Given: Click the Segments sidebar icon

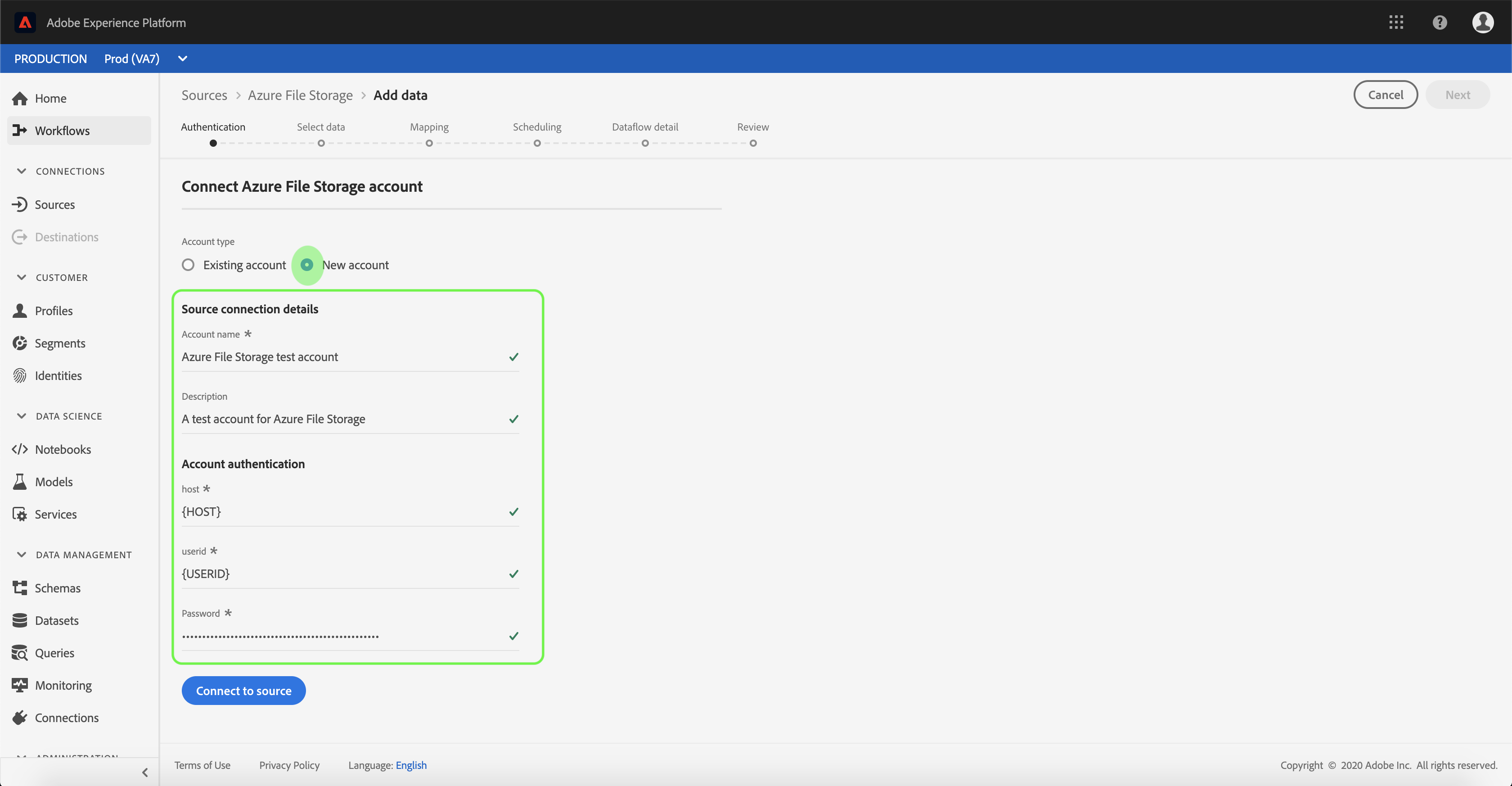Looking at the screenshot, I should pyautogui.click(x=20, y=343).
